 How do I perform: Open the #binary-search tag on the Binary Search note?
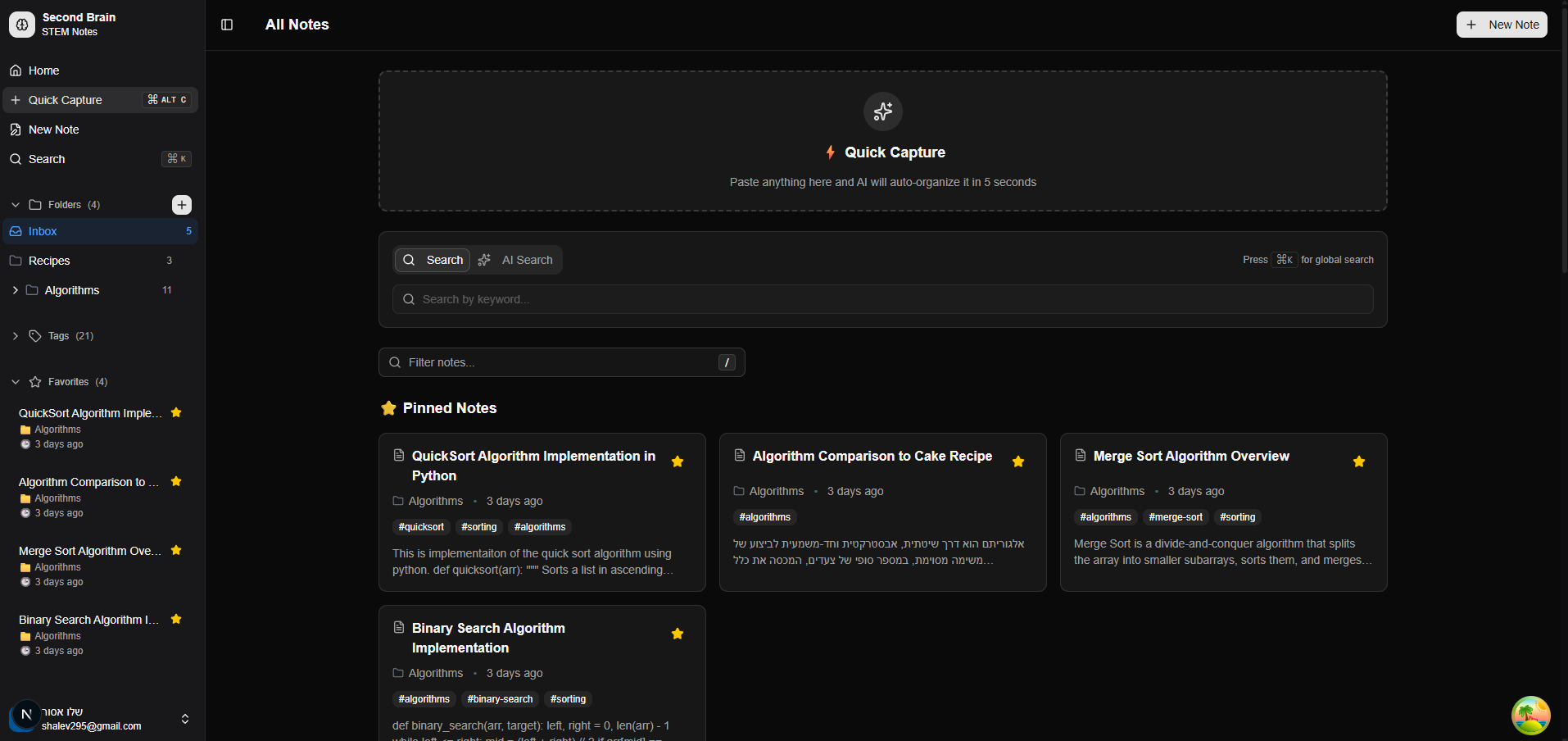[x=499, y=699]
